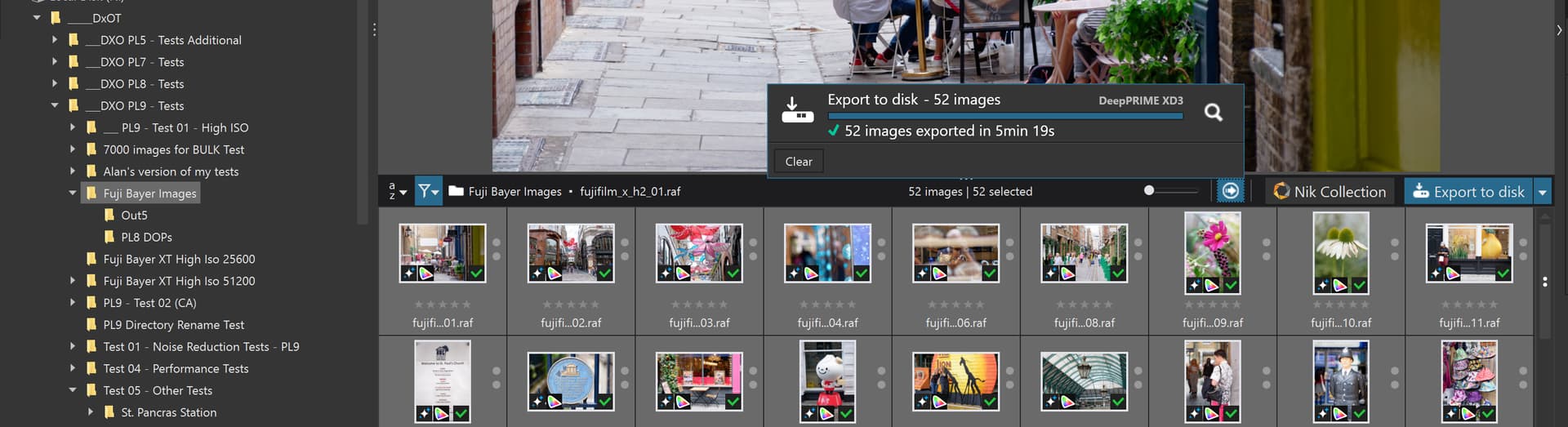1568x427 pixels.
Task: Collapse the __DXO PL9 - Tests folder
Action: pyautogui.click(x=55, y=105)
